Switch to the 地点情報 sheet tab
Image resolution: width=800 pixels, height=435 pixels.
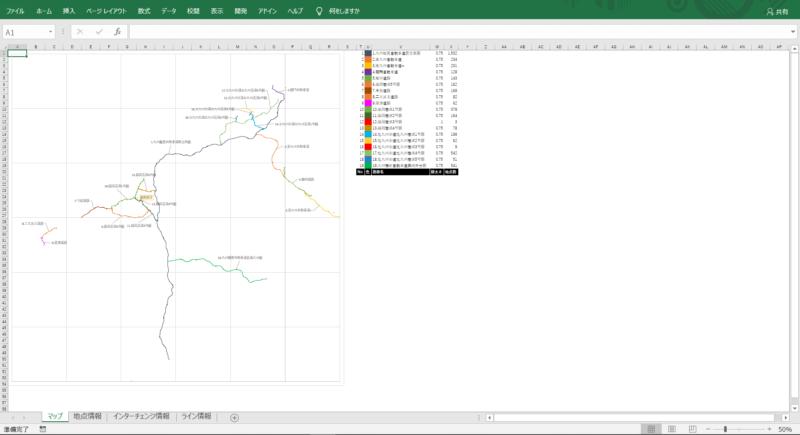tap(87, 417)
